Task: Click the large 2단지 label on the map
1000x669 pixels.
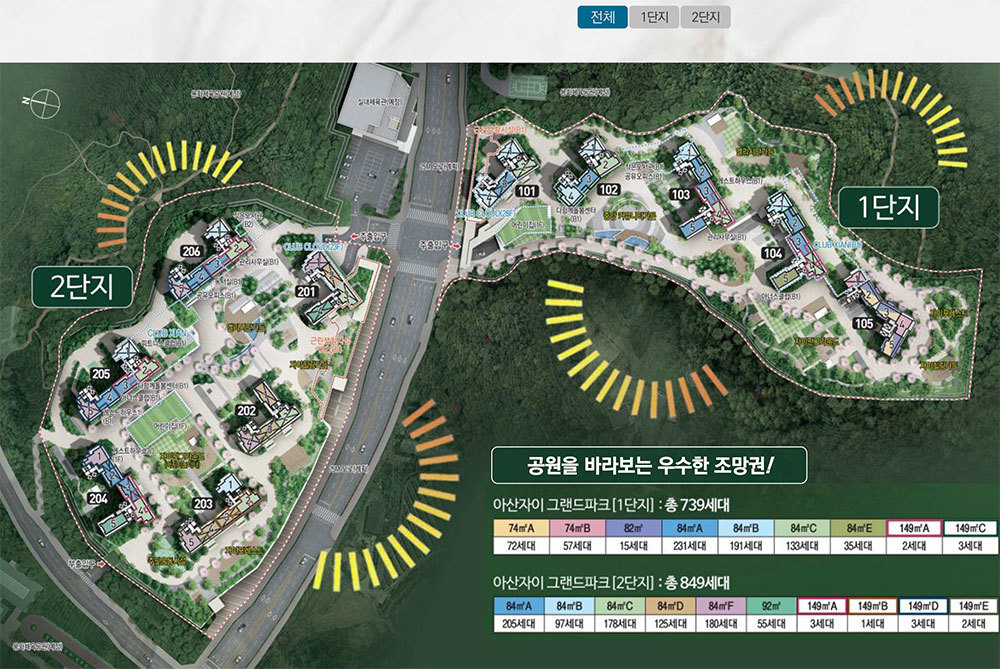Action: (x=84, y=286)
